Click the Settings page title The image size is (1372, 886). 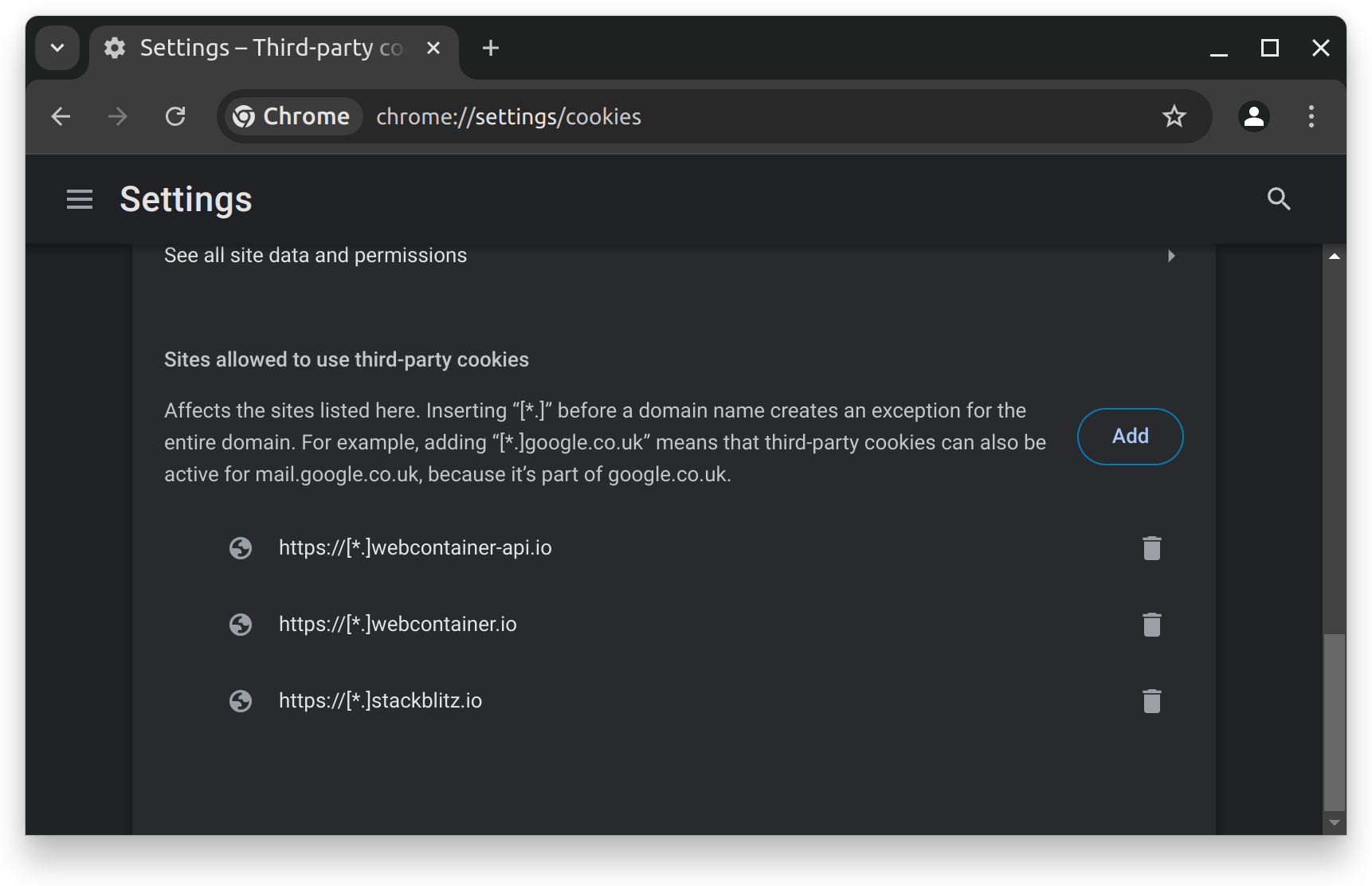(186, 199)
